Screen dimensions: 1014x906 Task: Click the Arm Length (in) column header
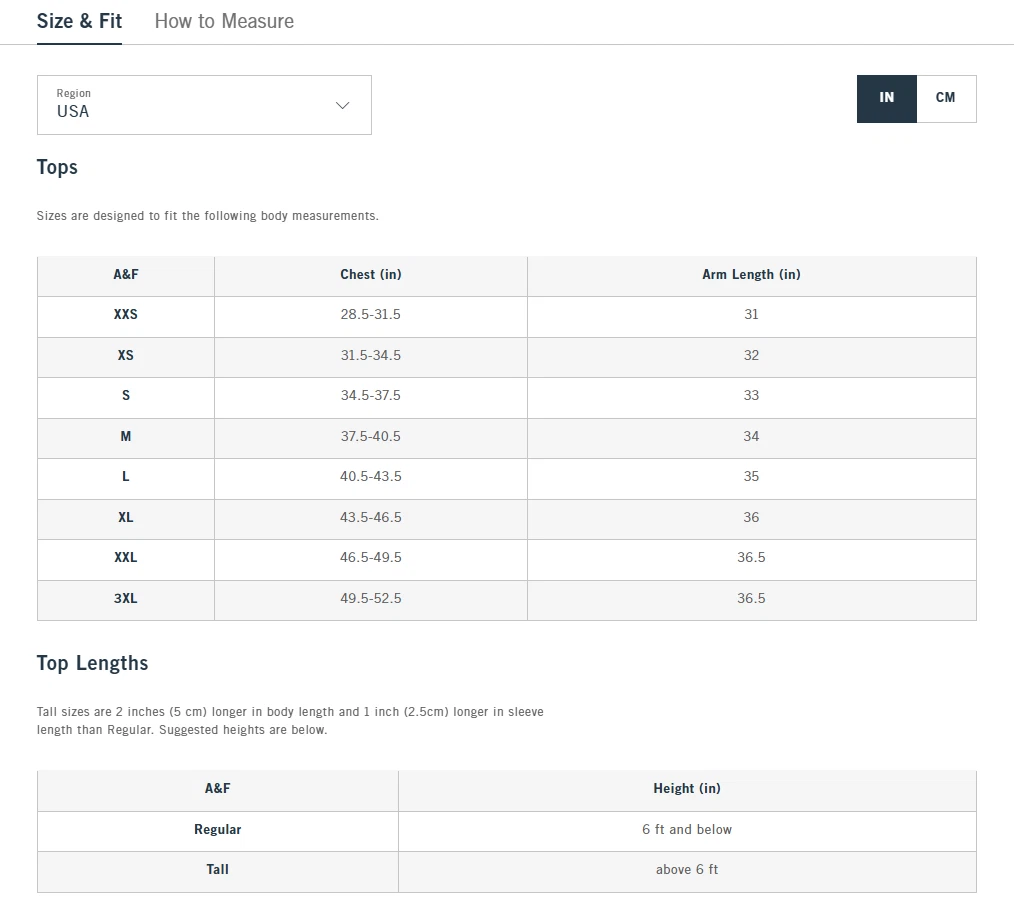(751, 274)
